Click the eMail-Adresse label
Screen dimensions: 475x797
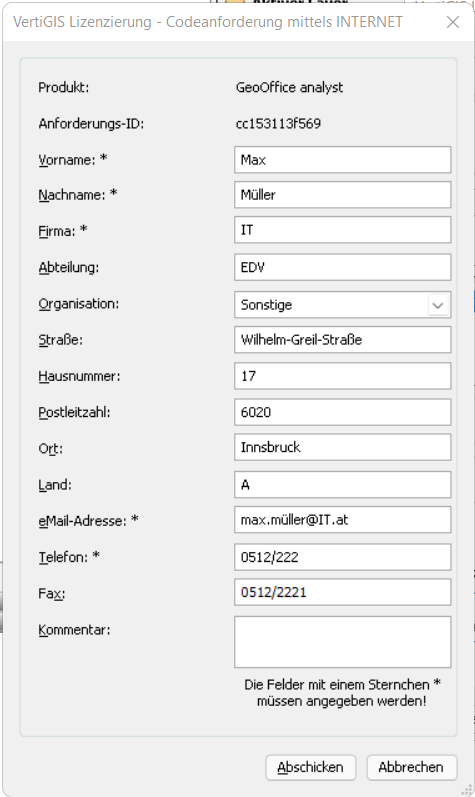pos(88,521)
